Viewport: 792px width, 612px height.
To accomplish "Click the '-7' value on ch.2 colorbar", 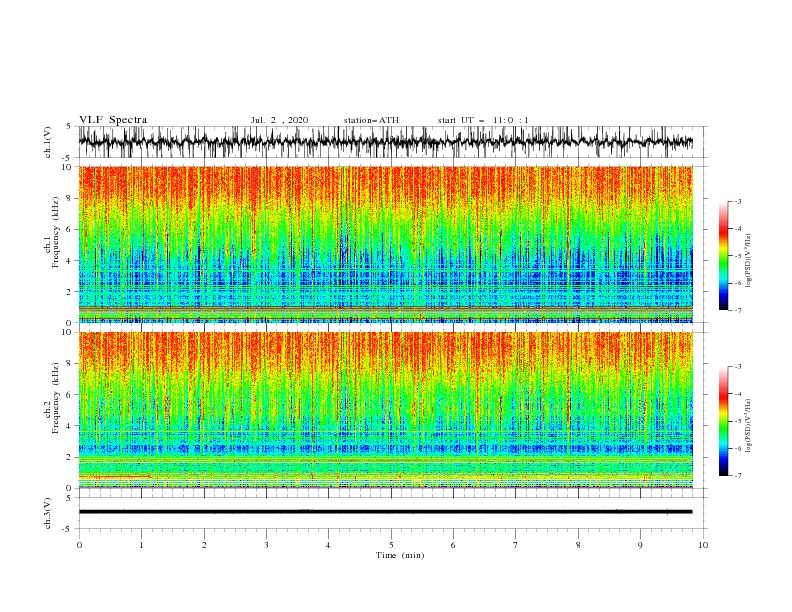I will (x=737, y=476).
